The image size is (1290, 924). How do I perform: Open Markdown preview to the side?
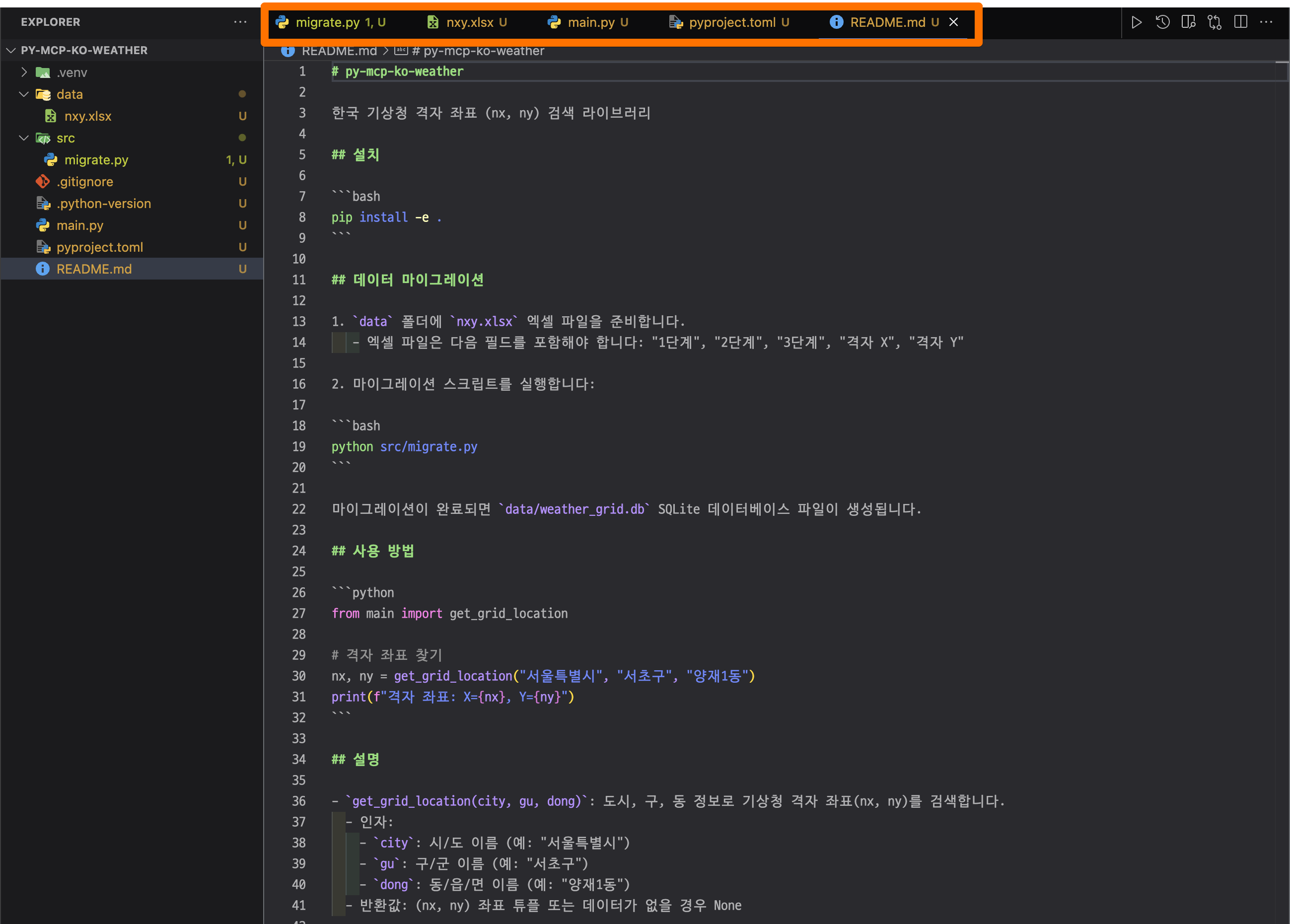[1188, 22]
